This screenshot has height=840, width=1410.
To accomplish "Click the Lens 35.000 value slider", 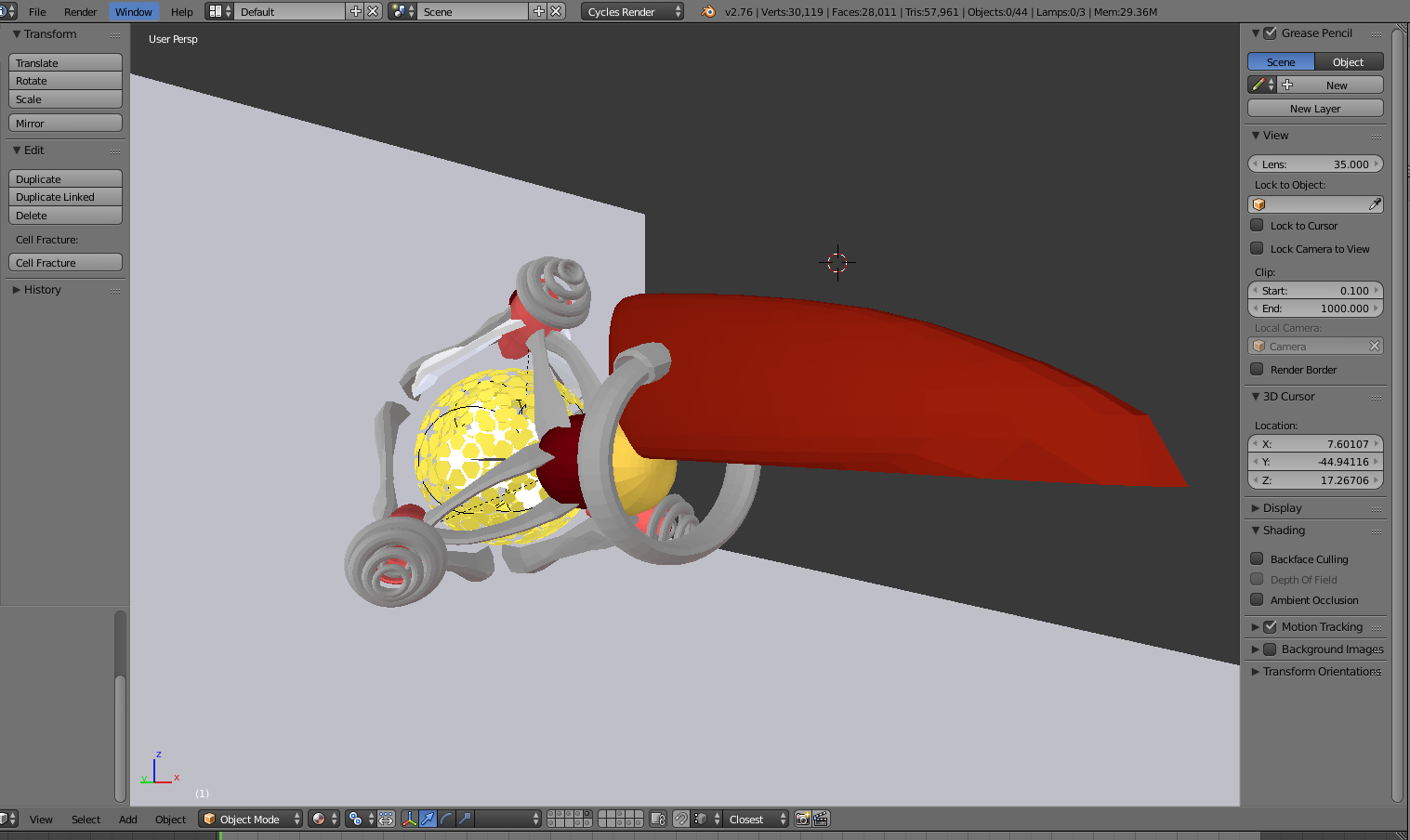I will tap(1315, 164).
